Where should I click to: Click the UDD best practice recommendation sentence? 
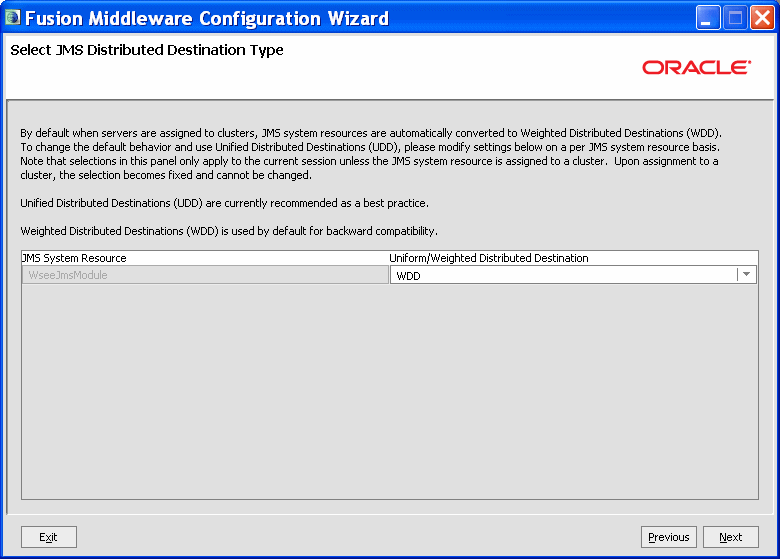tap(224, 203)
